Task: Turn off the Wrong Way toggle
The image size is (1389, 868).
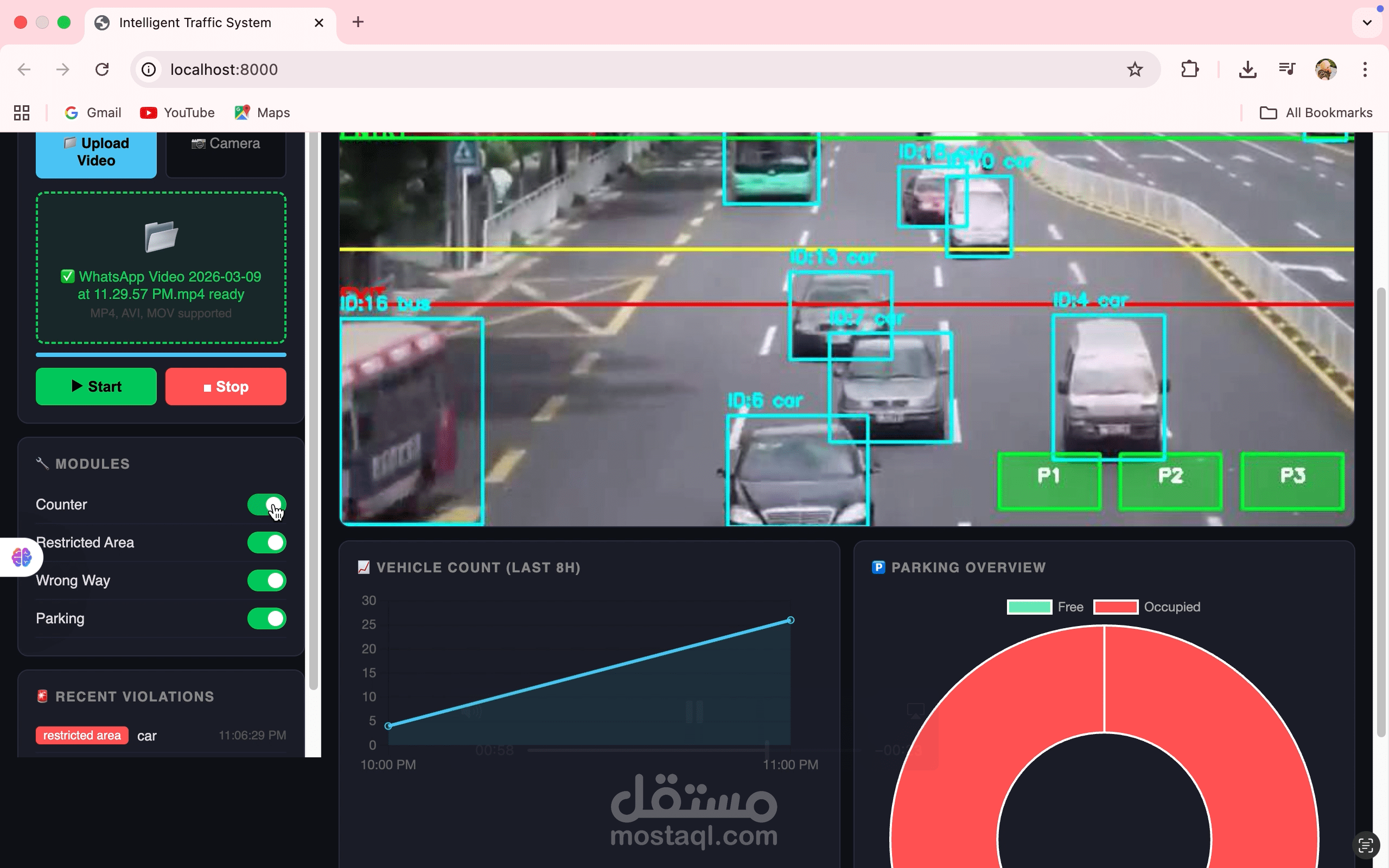Action: (x=266, y=580)
